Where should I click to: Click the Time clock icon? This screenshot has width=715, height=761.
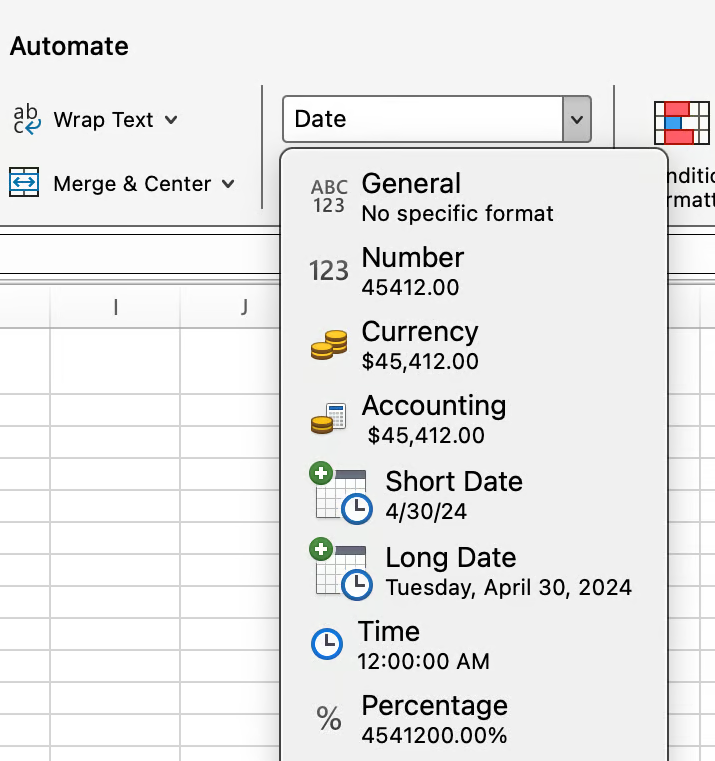click(327, 644)
